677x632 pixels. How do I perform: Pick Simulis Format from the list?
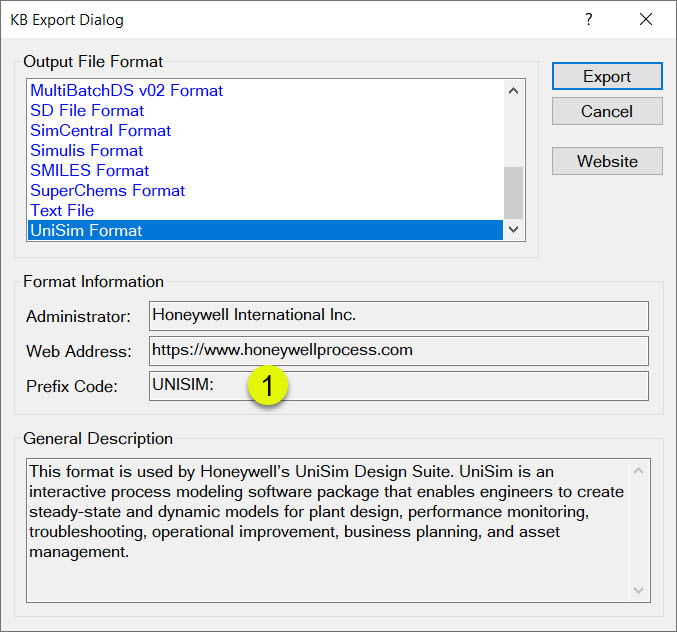point(87,150)
